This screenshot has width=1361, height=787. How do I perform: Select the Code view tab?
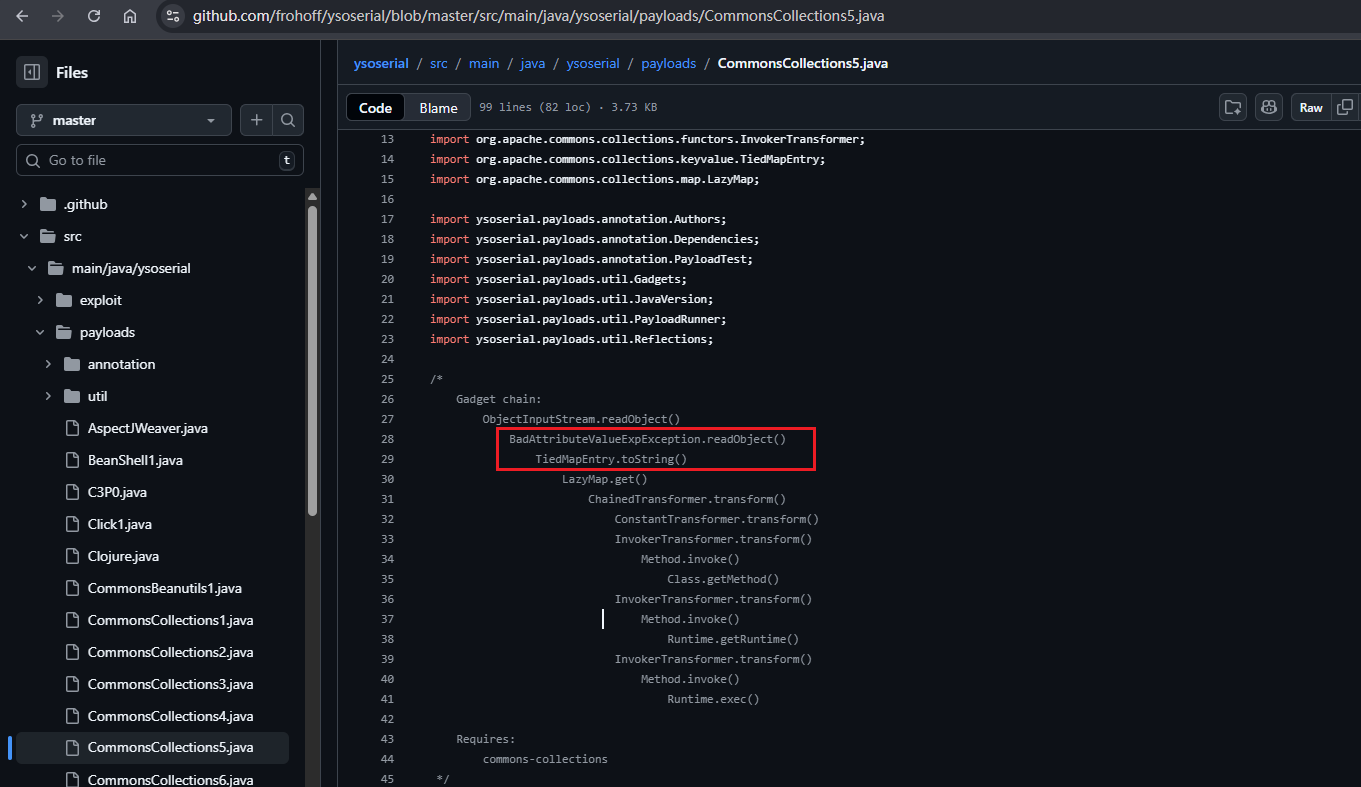[x=376, y=108]
